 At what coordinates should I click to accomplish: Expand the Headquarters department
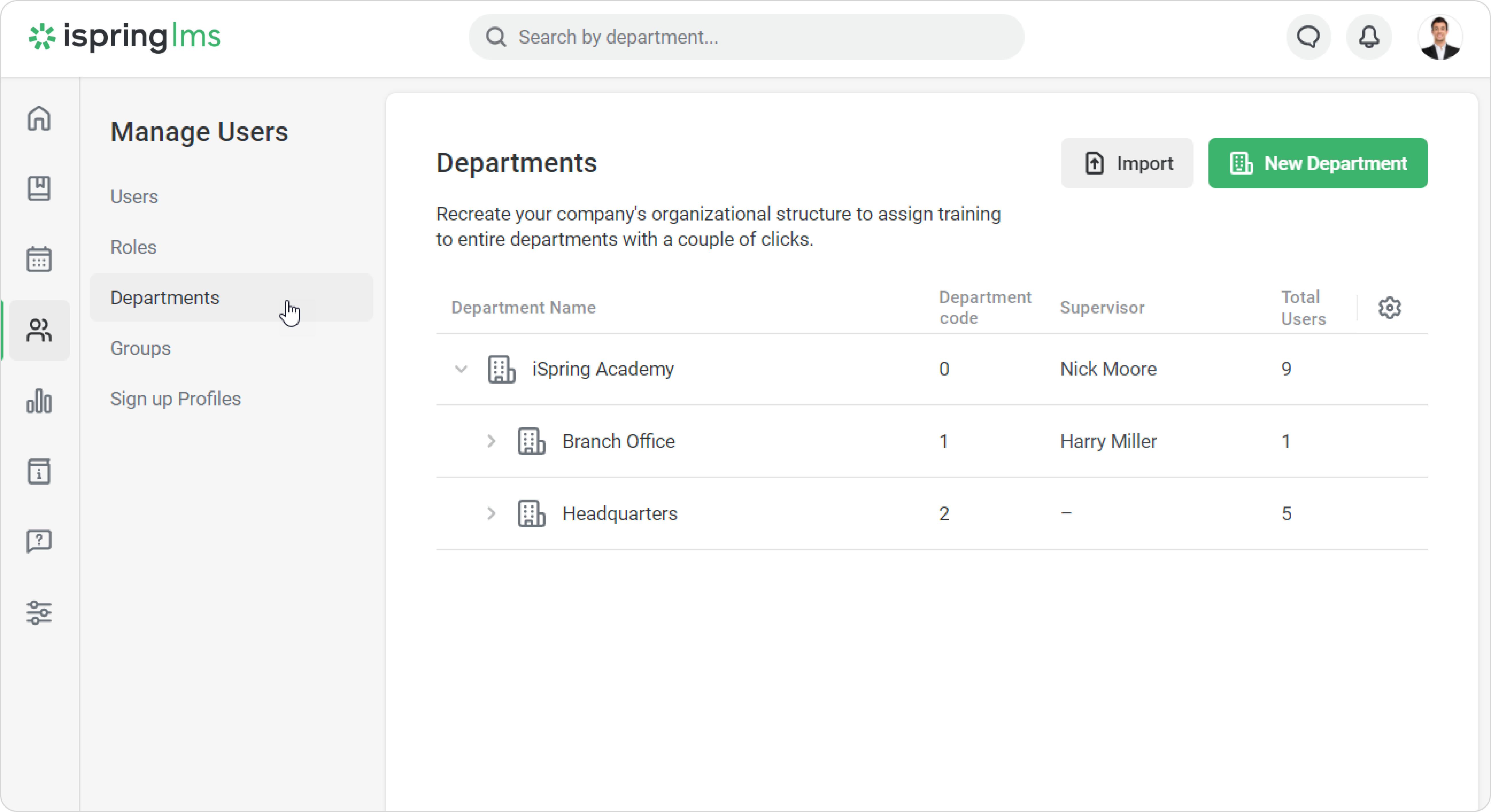[491, 514]
